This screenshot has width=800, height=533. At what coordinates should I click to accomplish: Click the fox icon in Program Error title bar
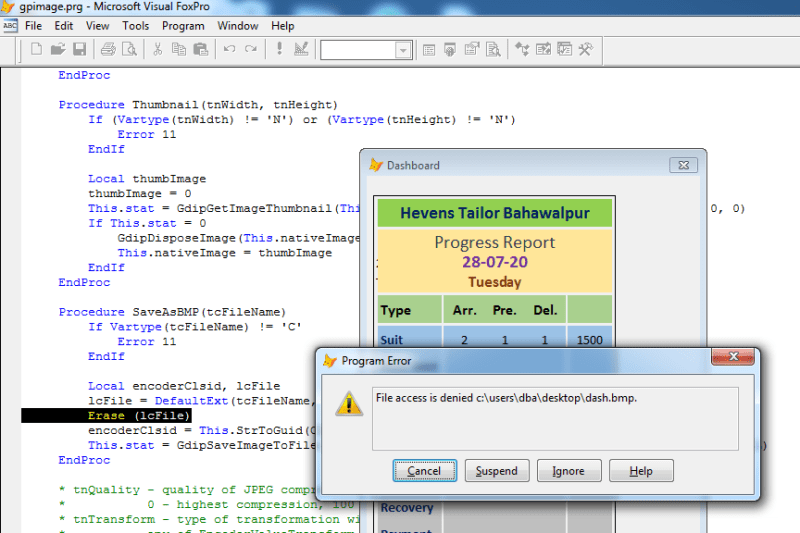click(x=330, y=361)
